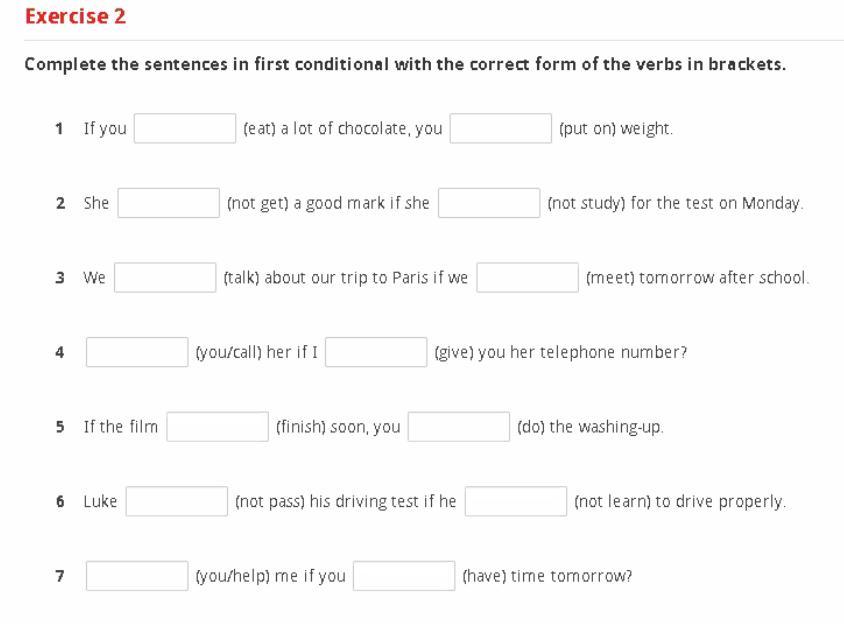Click the blank field for "(eat)"
This screenshot has width=844, height=624.
[x=185, y=129]
